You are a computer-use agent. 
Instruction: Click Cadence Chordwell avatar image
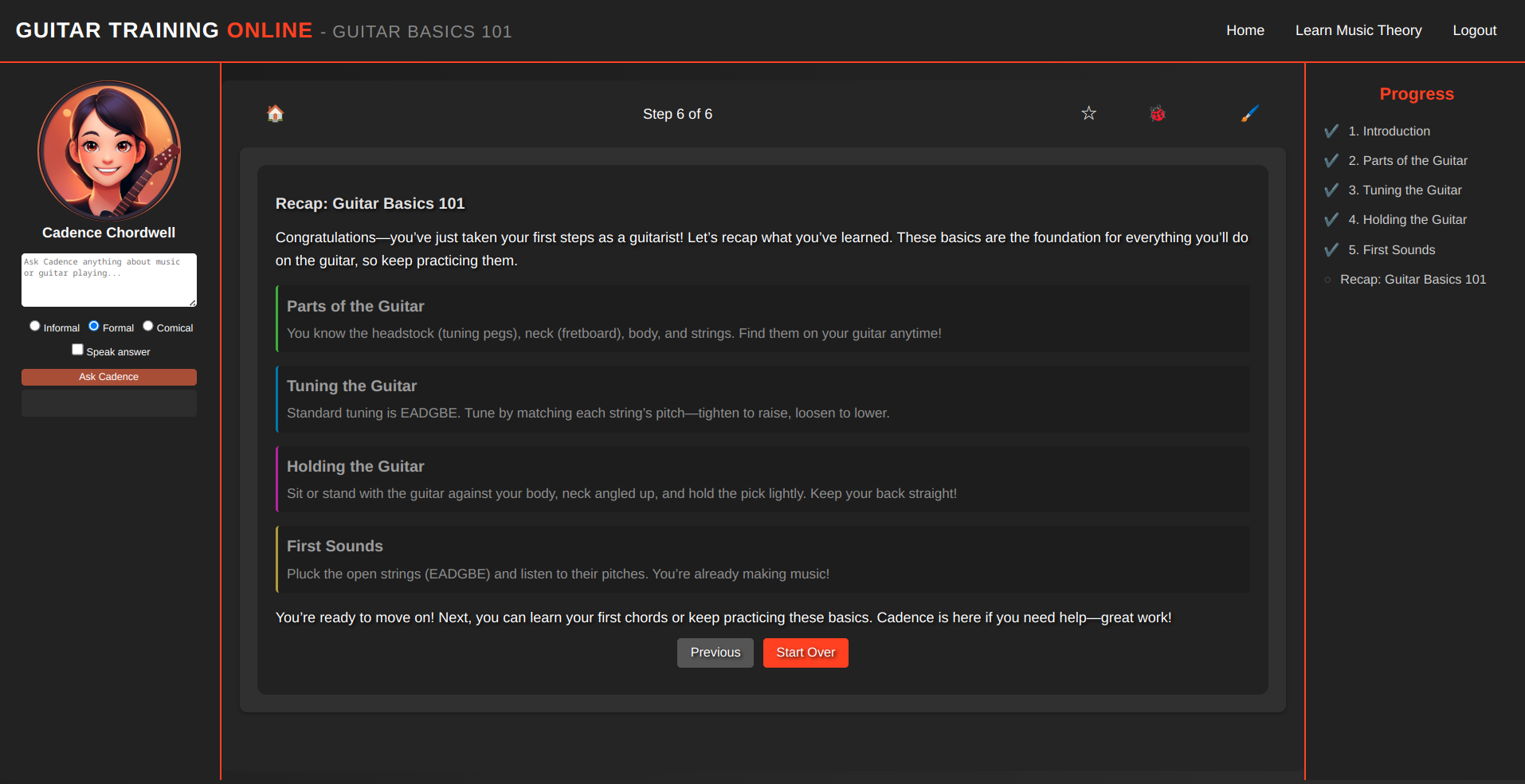[x=109, y=151]
